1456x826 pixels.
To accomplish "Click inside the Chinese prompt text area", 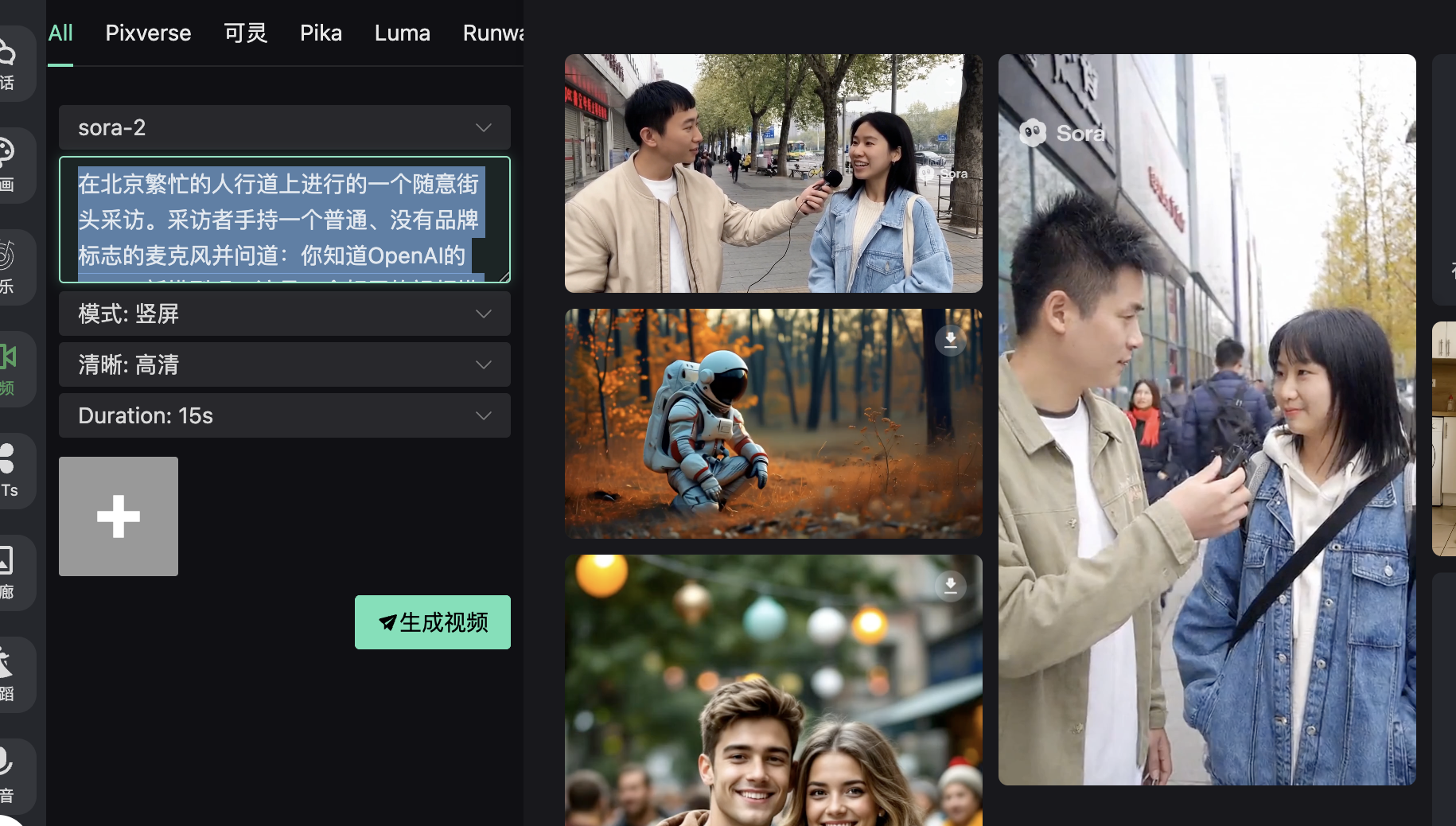I will [284, 220].
